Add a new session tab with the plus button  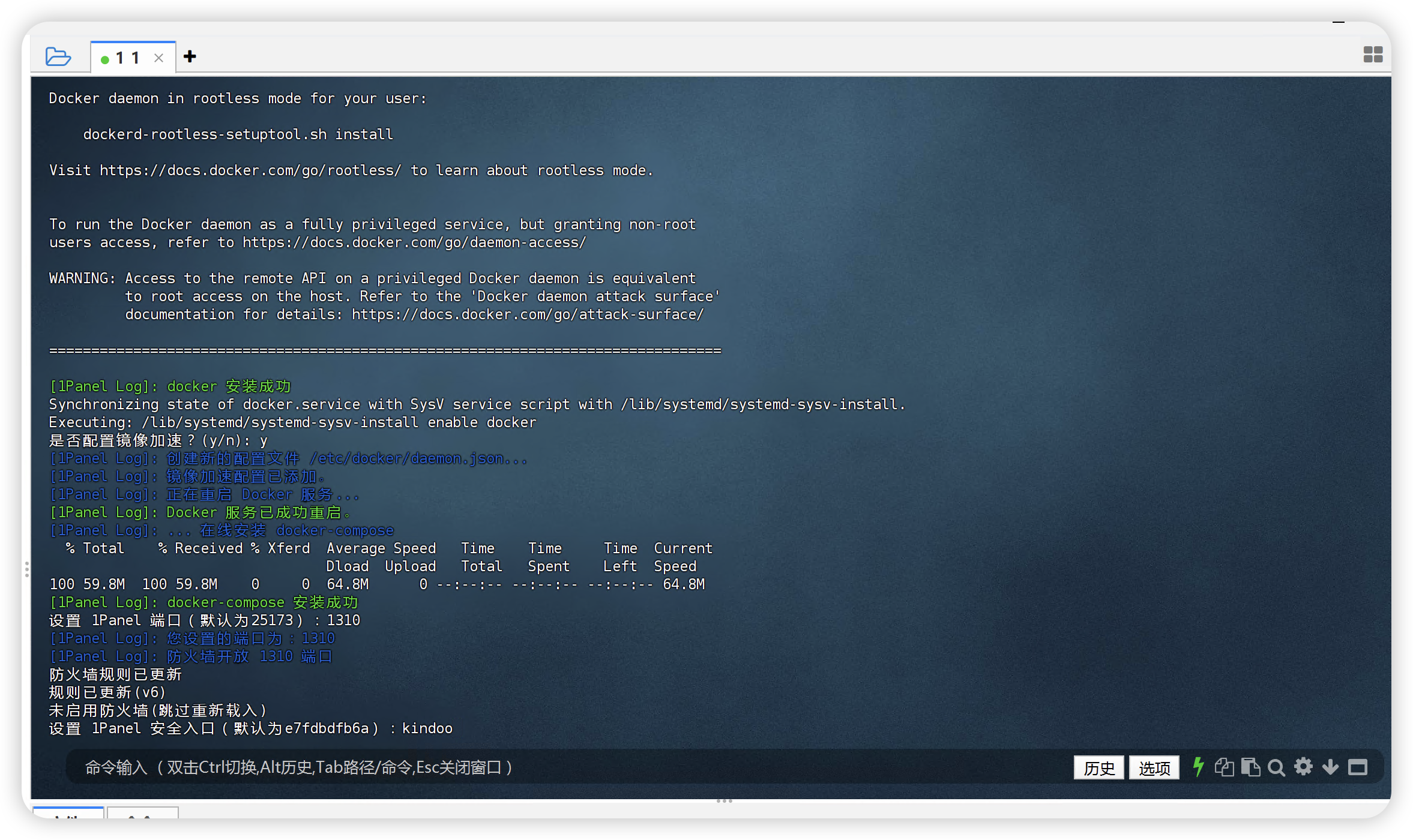point(190,56)
